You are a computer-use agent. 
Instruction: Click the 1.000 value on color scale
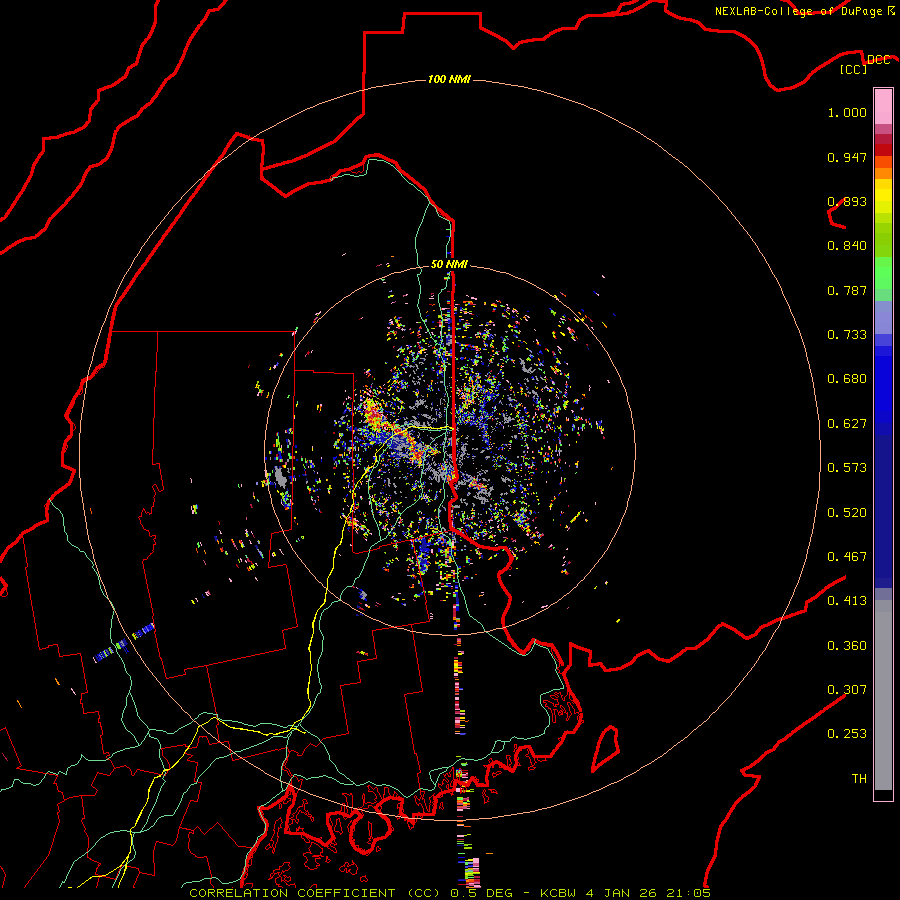pos(847,112)
